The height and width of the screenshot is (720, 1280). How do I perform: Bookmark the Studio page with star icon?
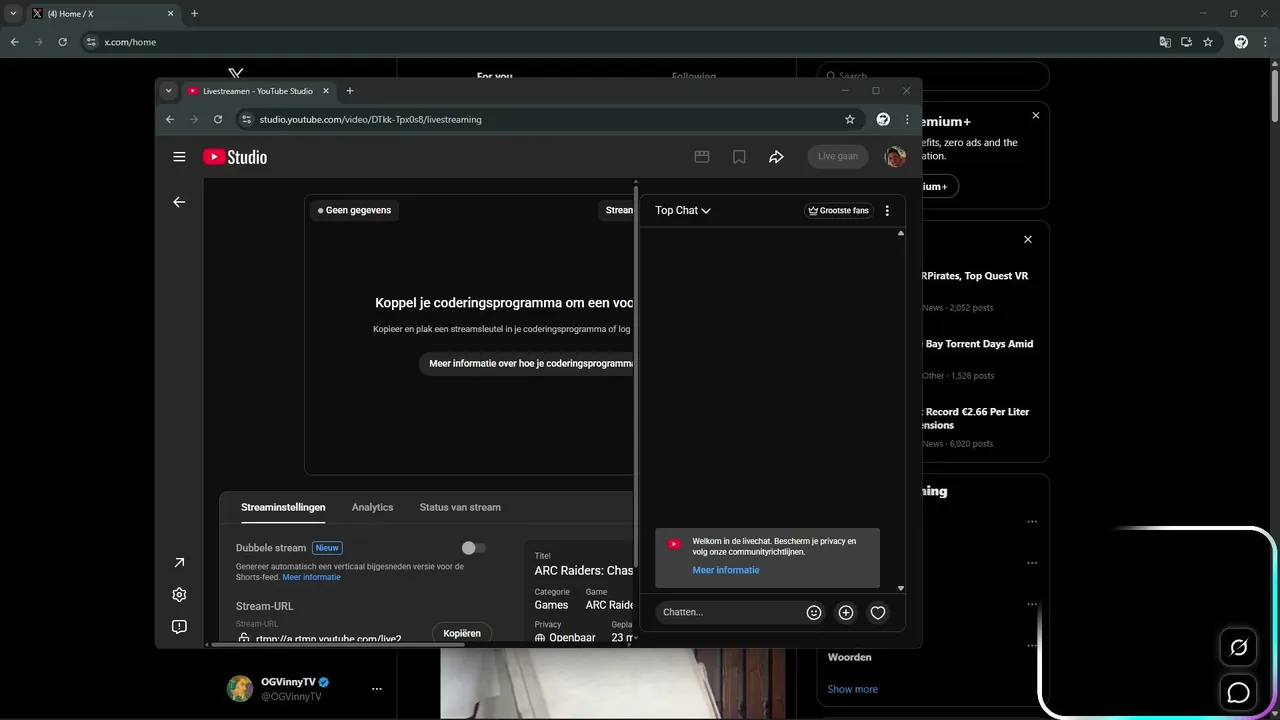pyautogui.click(x=850, y=119)
